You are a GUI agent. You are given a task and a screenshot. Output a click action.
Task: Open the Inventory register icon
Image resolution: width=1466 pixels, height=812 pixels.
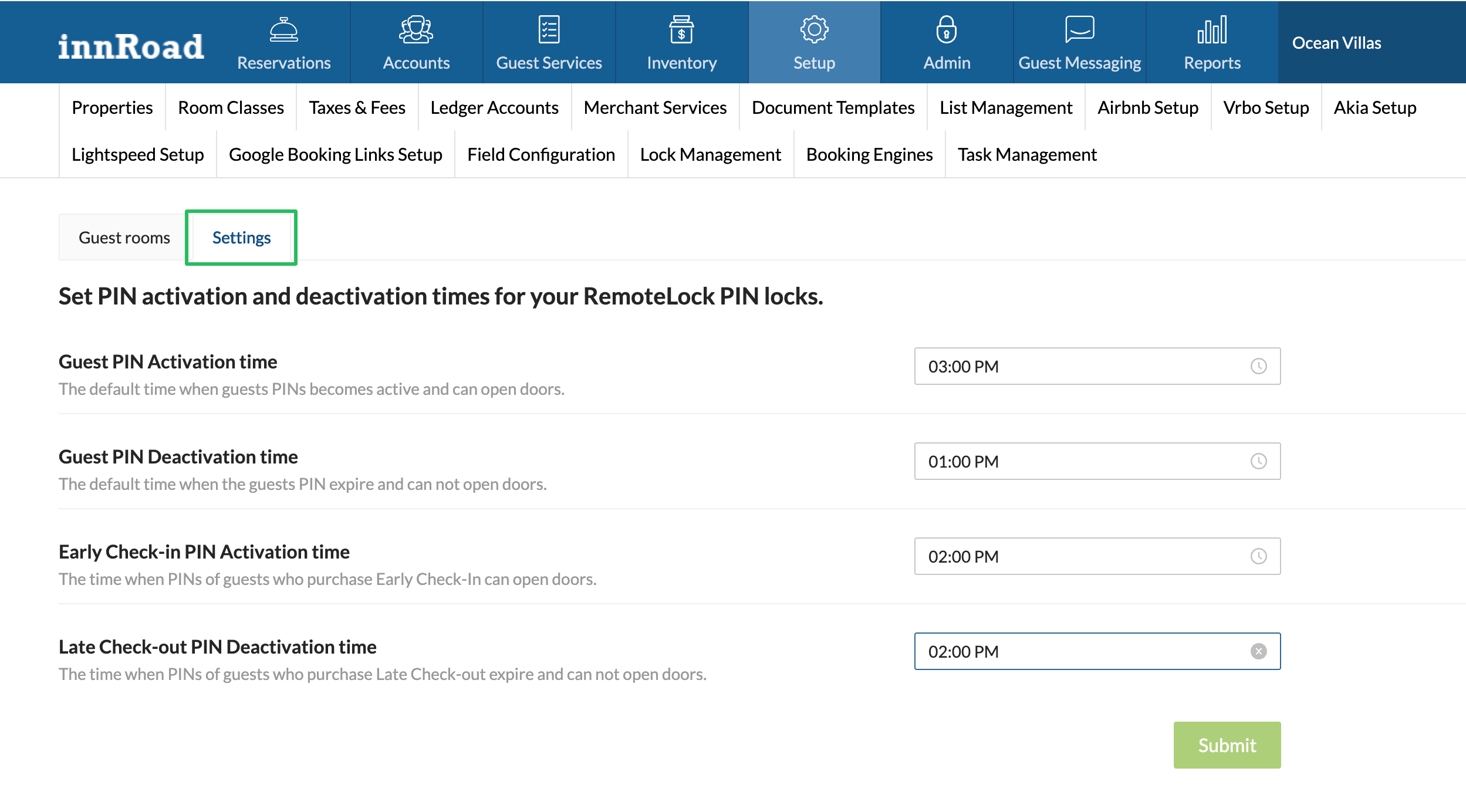point(681,29)
